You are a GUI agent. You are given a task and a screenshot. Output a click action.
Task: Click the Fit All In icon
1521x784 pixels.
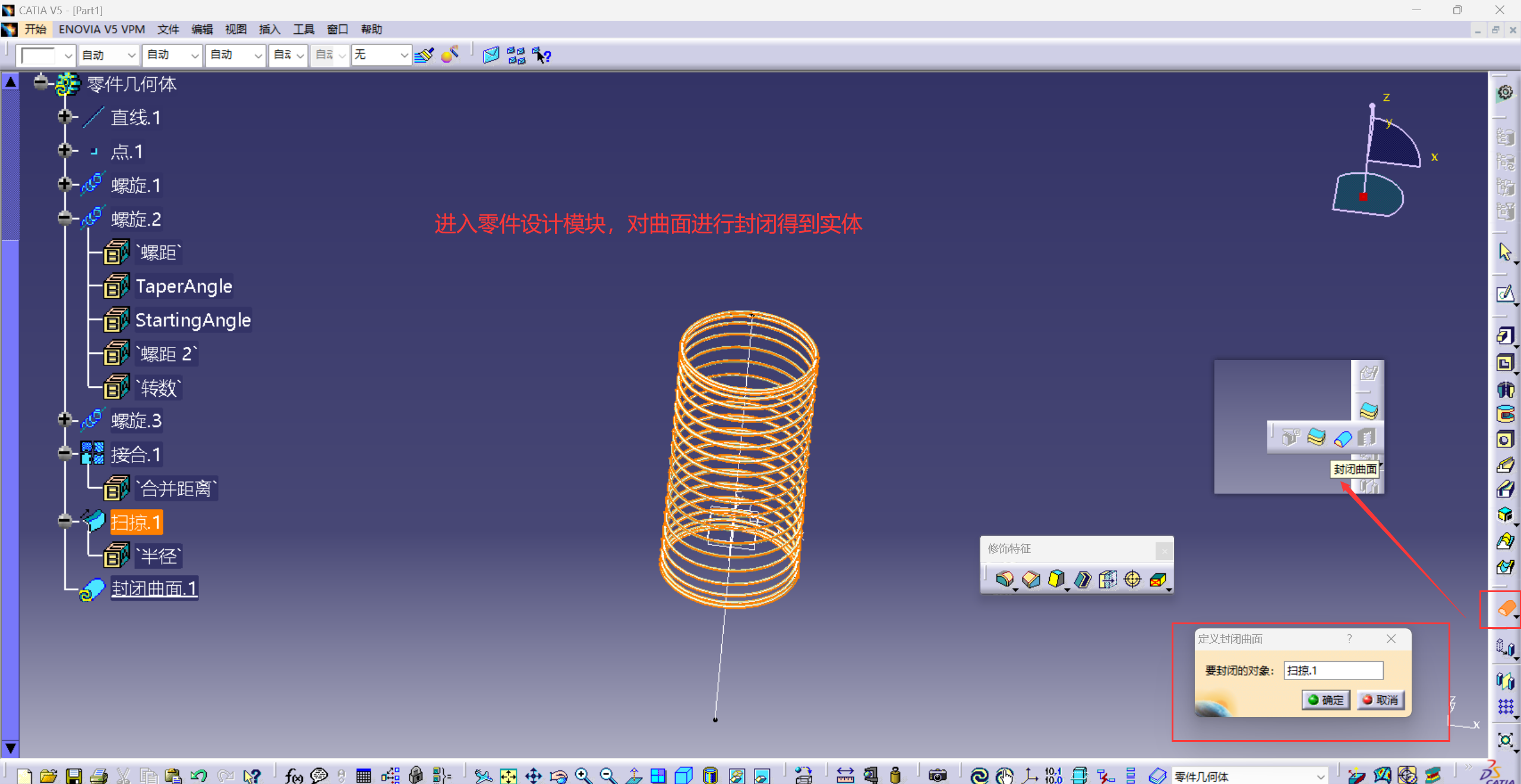(509, 775)
